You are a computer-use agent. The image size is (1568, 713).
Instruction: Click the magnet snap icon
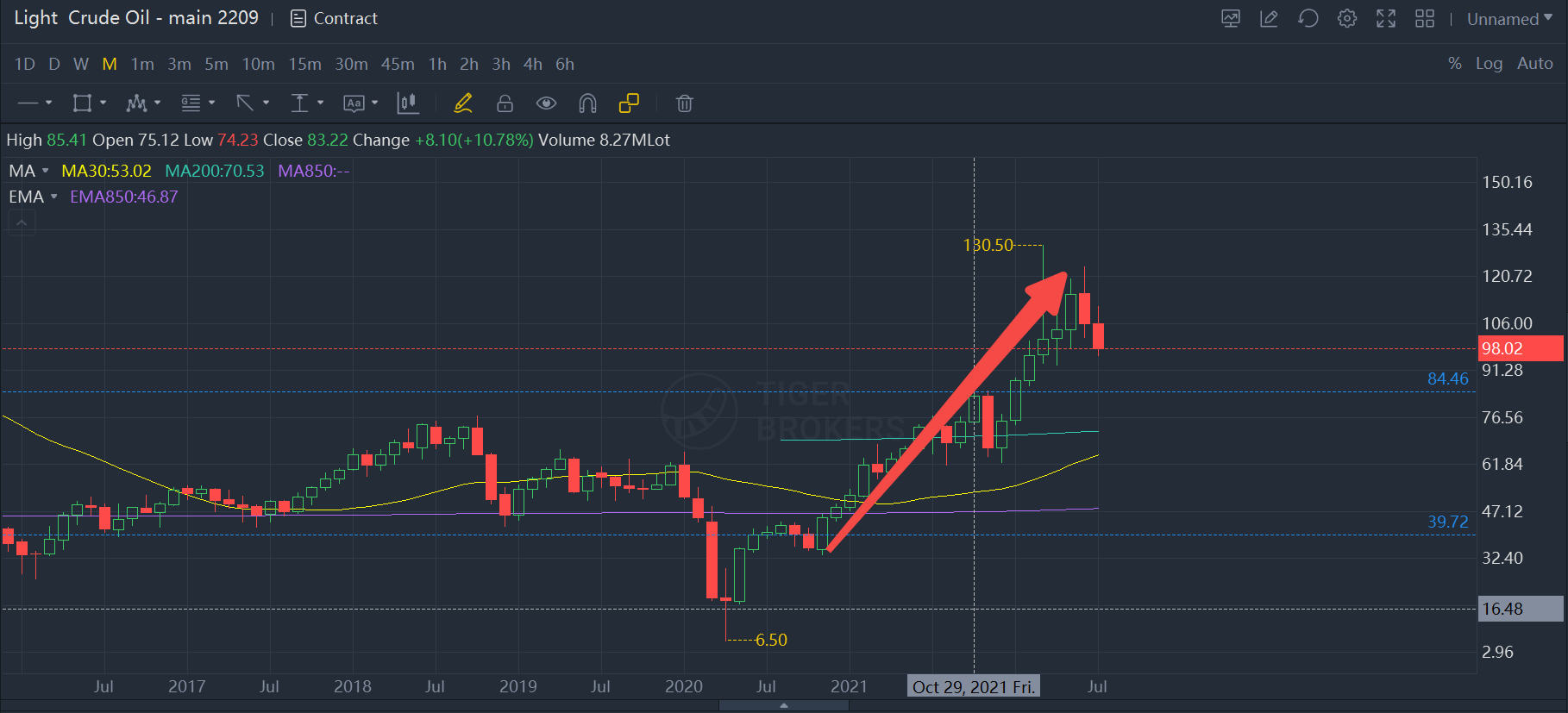(x=587, y=103)
